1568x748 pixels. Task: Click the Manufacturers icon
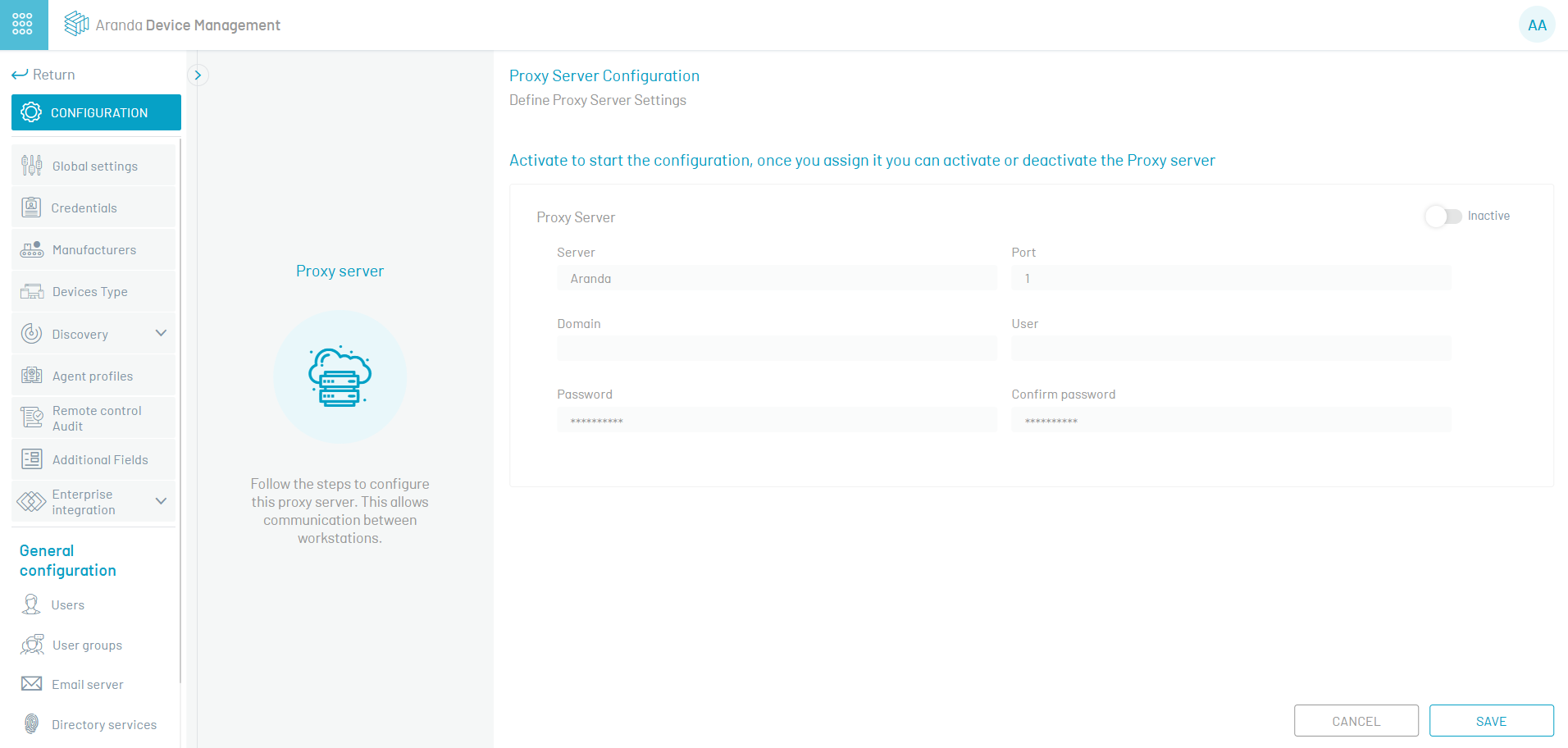tap(32, 249)
